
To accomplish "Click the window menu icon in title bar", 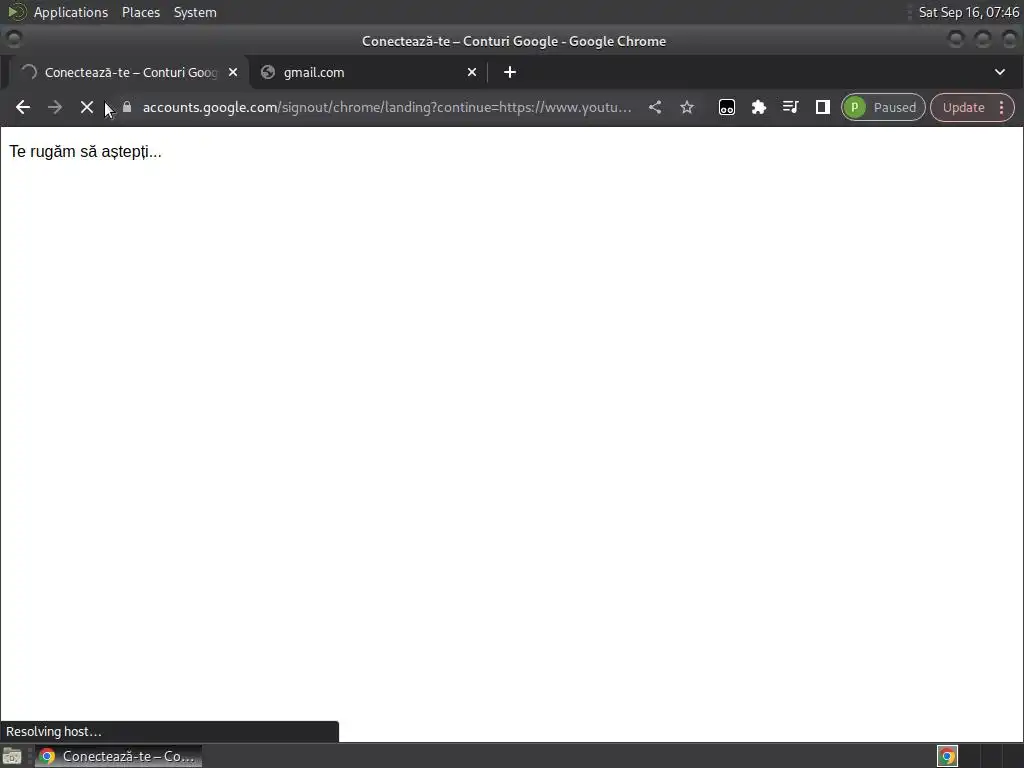I will pos(14,39).
